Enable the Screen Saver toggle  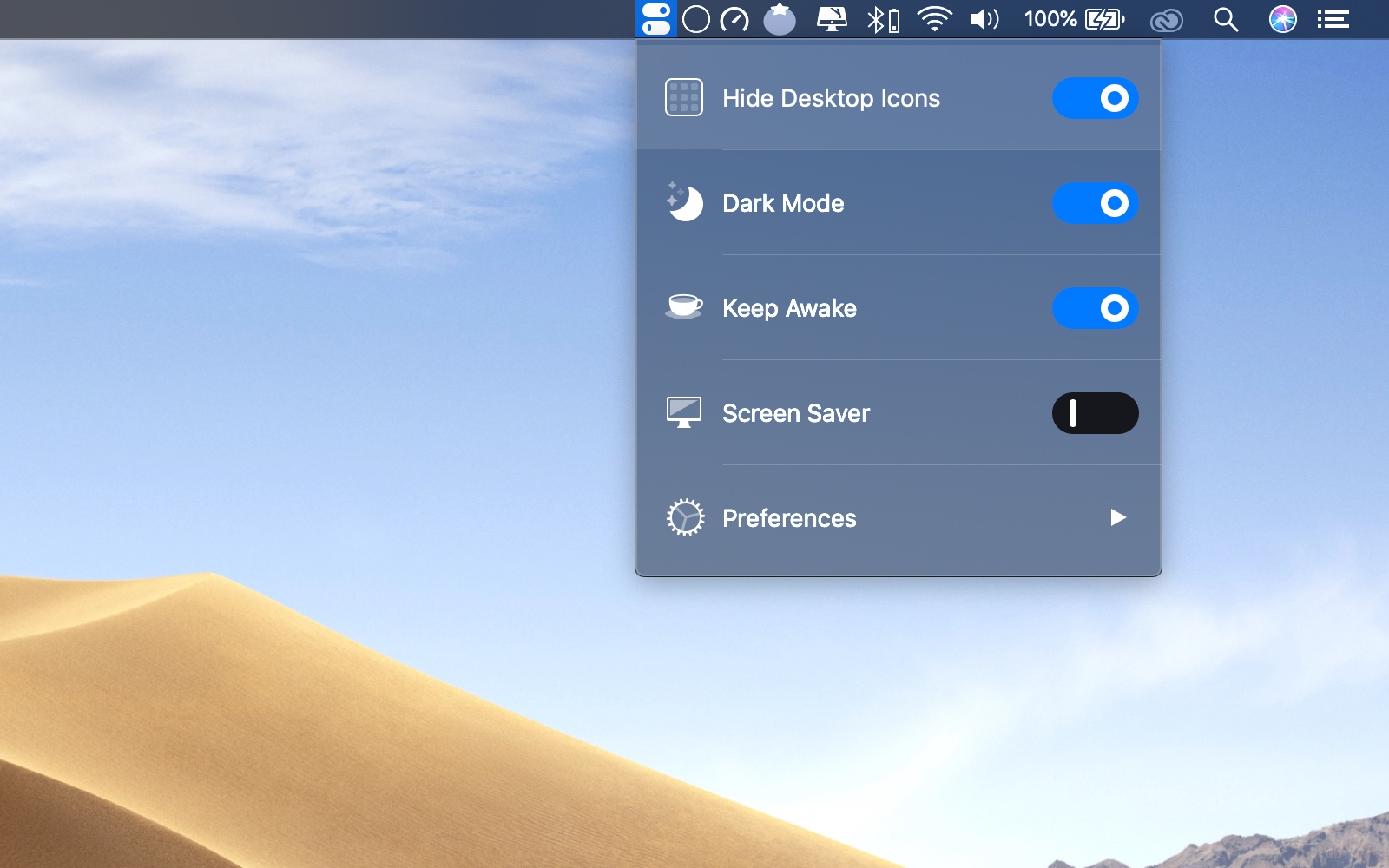pos(1095,413)
